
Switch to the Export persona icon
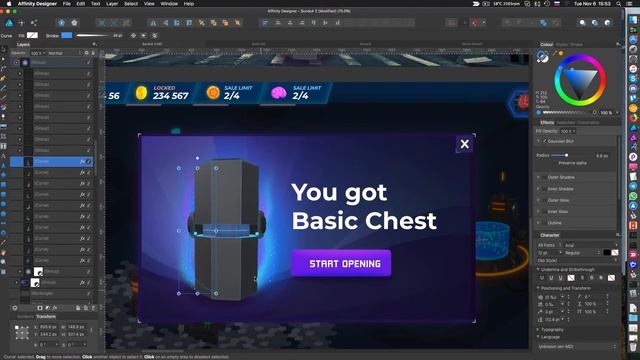tap(34, 23)
